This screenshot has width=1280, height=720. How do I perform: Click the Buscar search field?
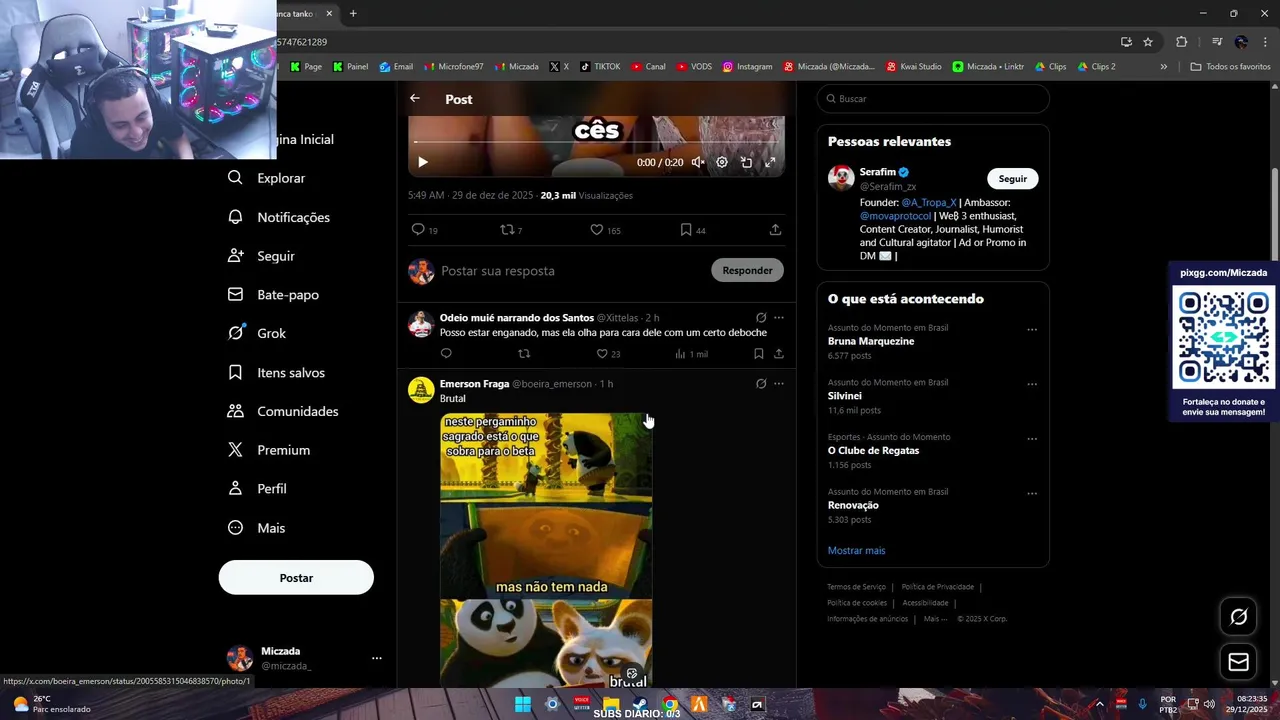coord(933,99)
